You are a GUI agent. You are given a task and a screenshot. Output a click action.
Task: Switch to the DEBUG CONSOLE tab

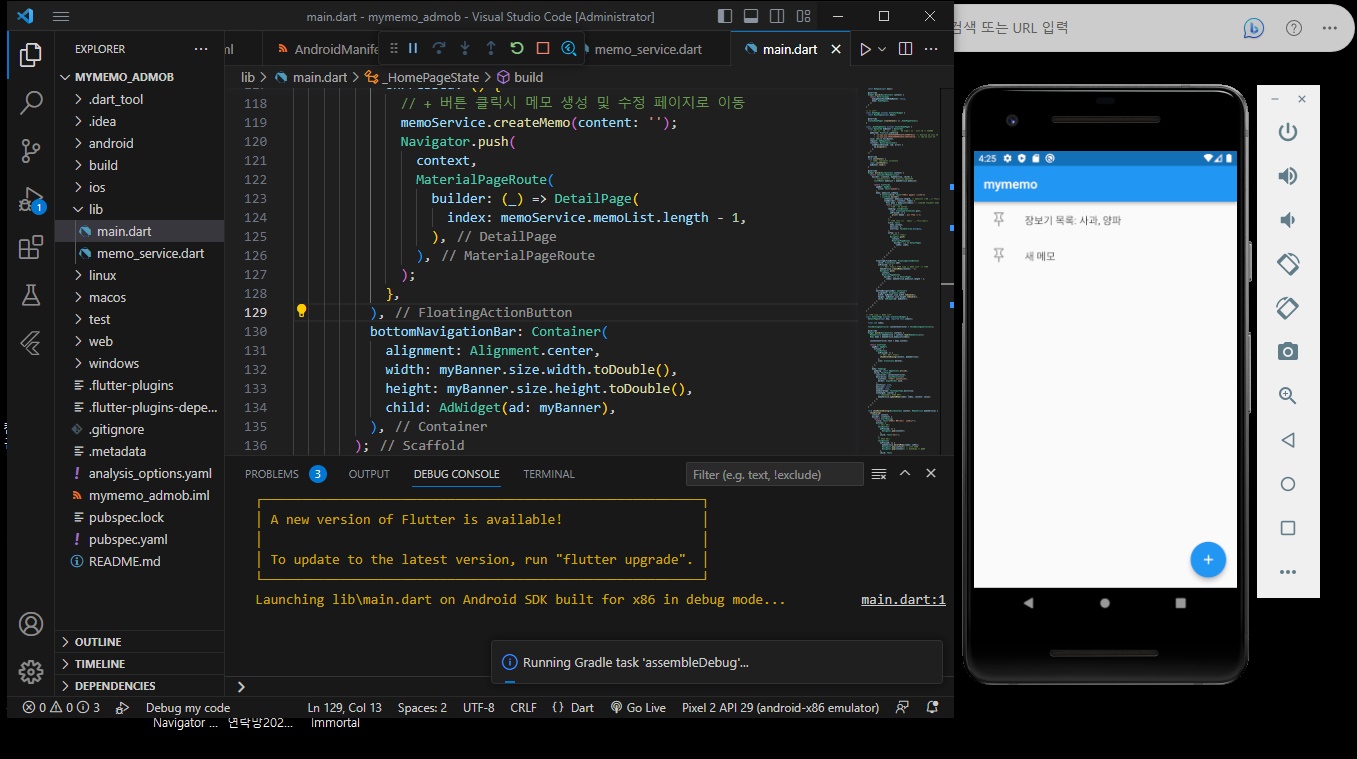pos(456,474)
